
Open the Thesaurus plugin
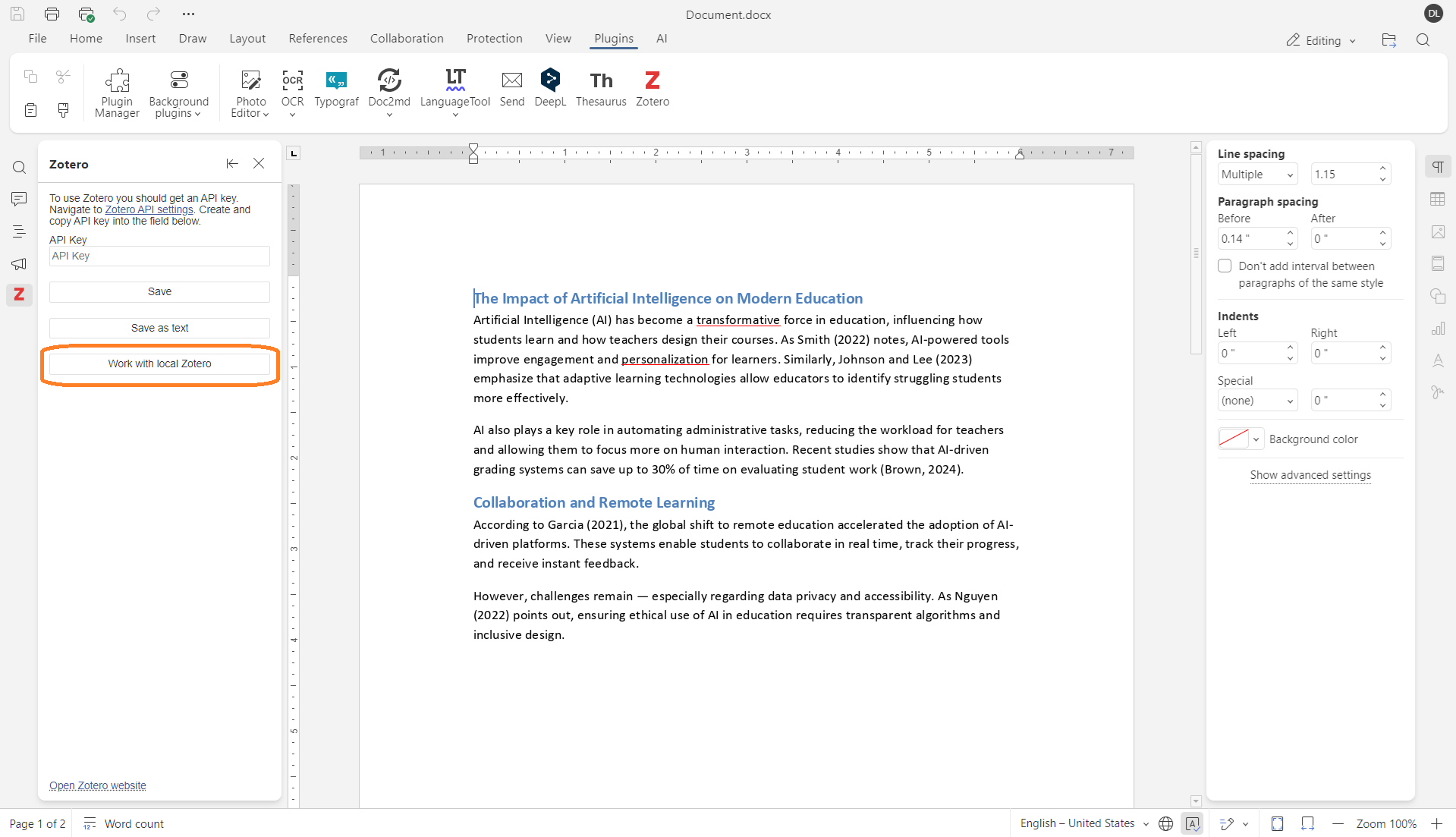(600, 89)
